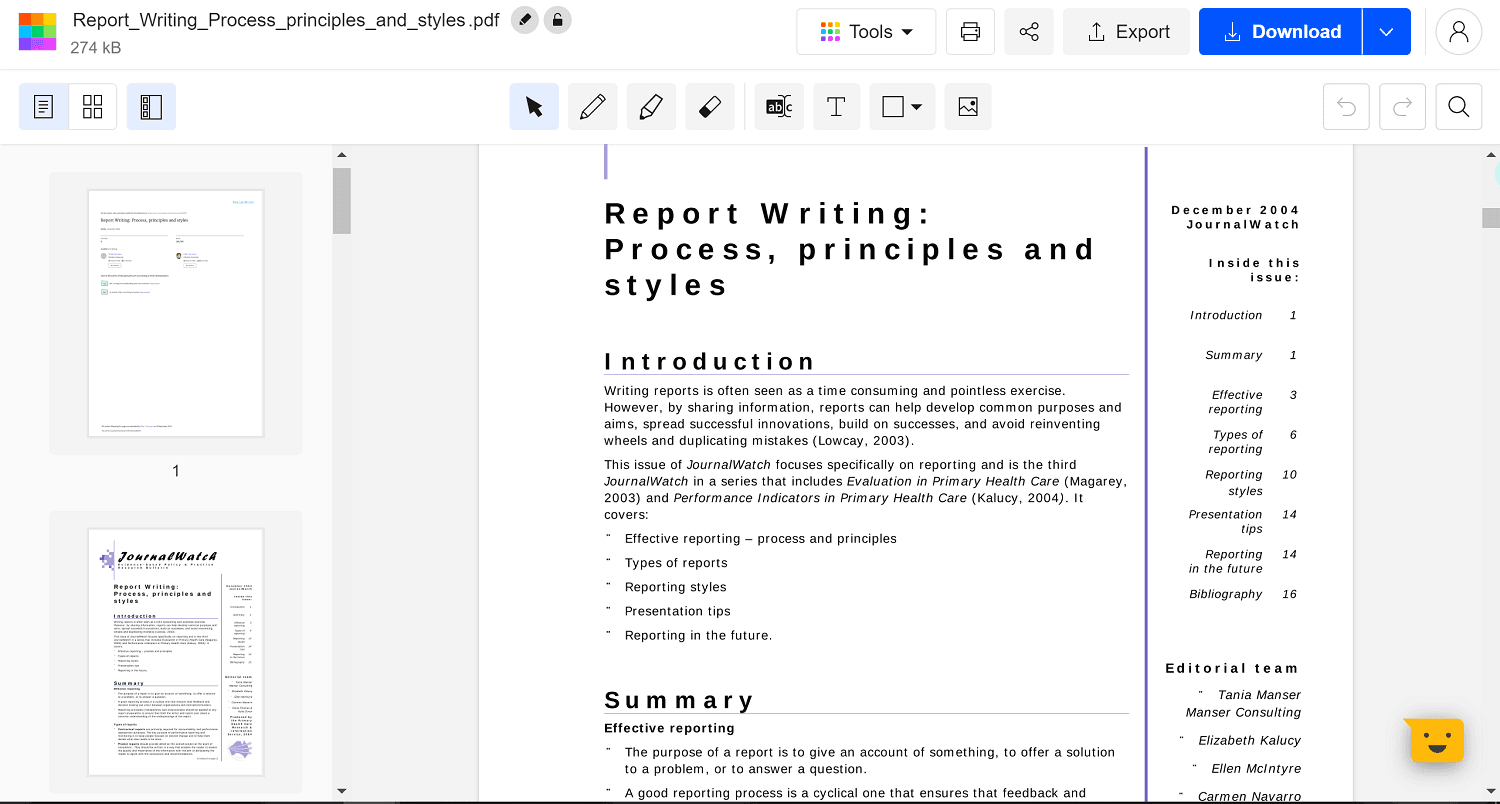Click document scrollbar up arrow
Screen dimensions: 1500x804
coord(1491,155)
